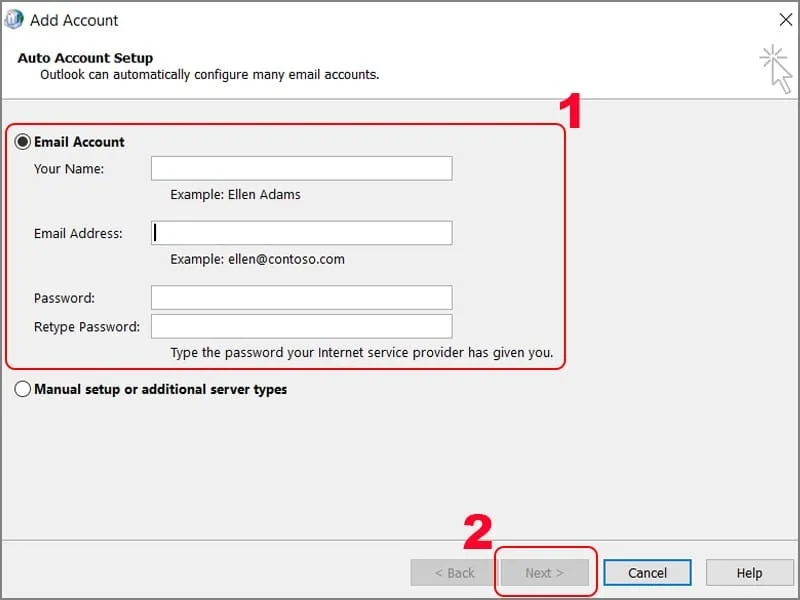The width and height of the screenshot is (800, 600).
Task: Click the red number 1 annotation
Action: tap(569, 111)
